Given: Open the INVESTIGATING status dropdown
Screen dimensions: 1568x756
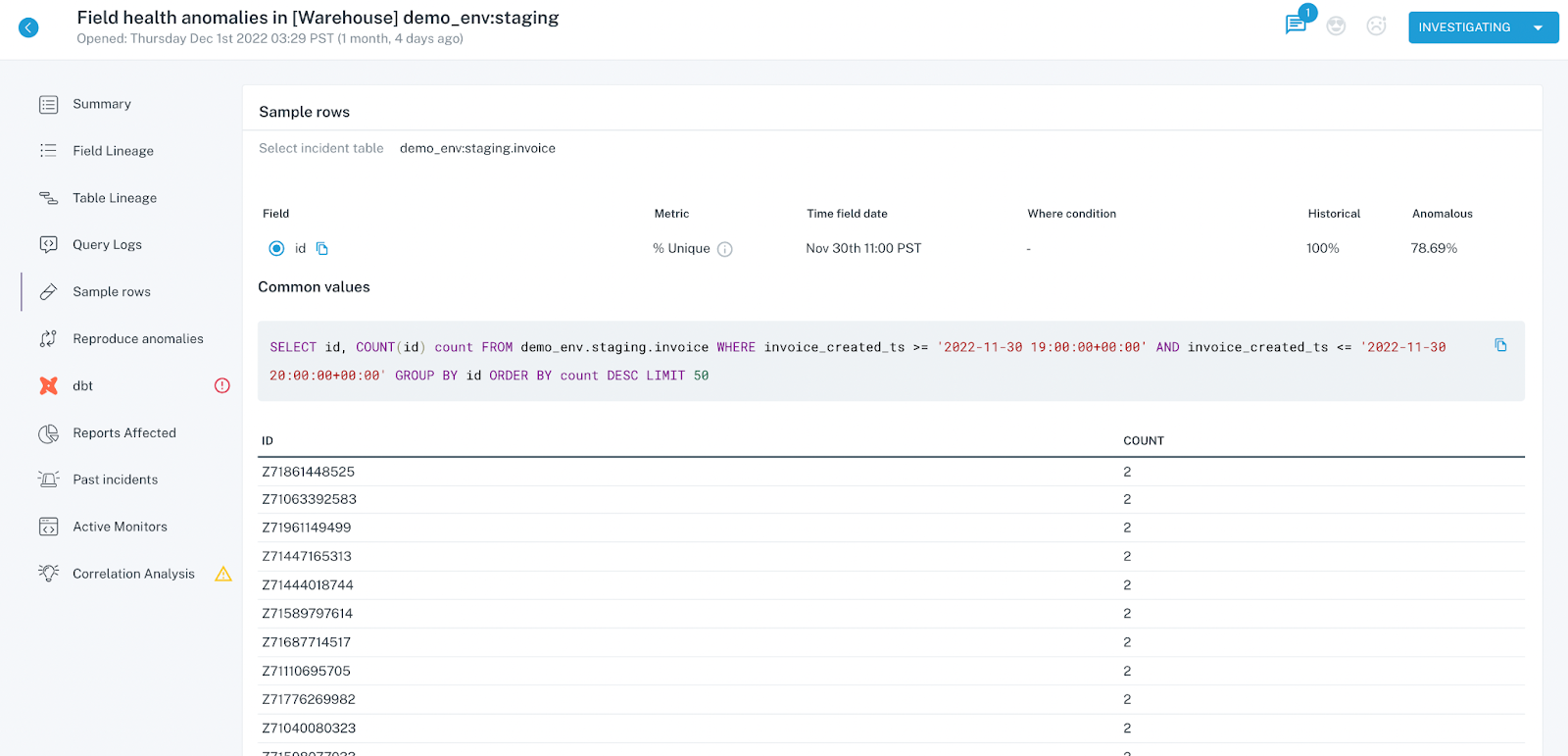Looking at the screenshot, I should 1483,27.
